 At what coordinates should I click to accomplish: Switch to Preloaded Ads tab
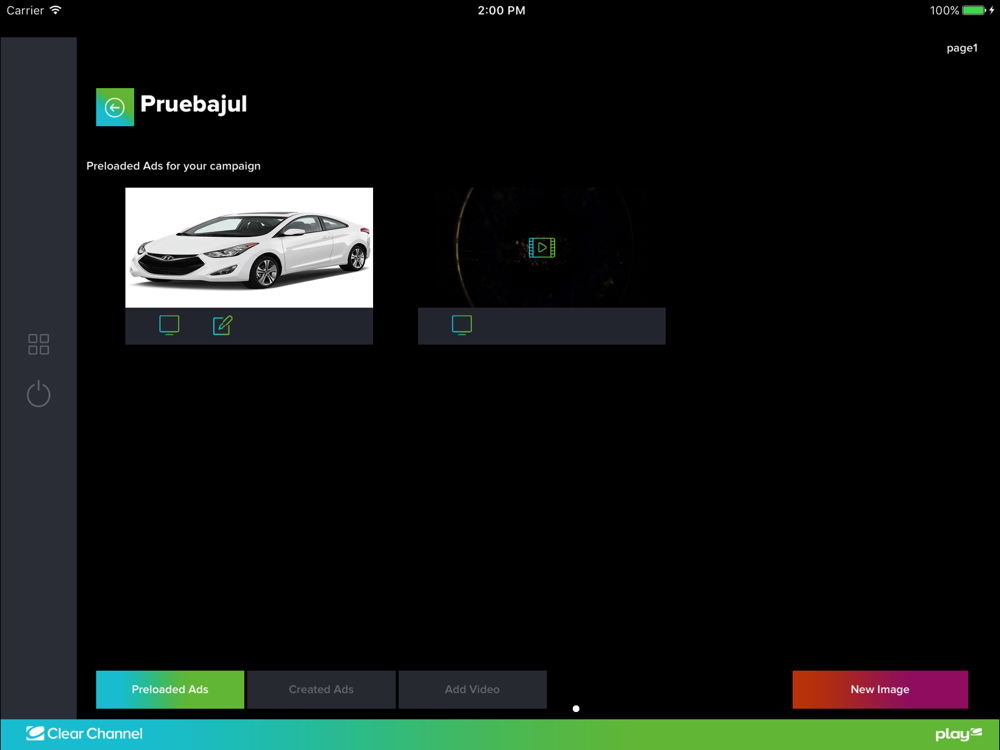coord(170,689)
